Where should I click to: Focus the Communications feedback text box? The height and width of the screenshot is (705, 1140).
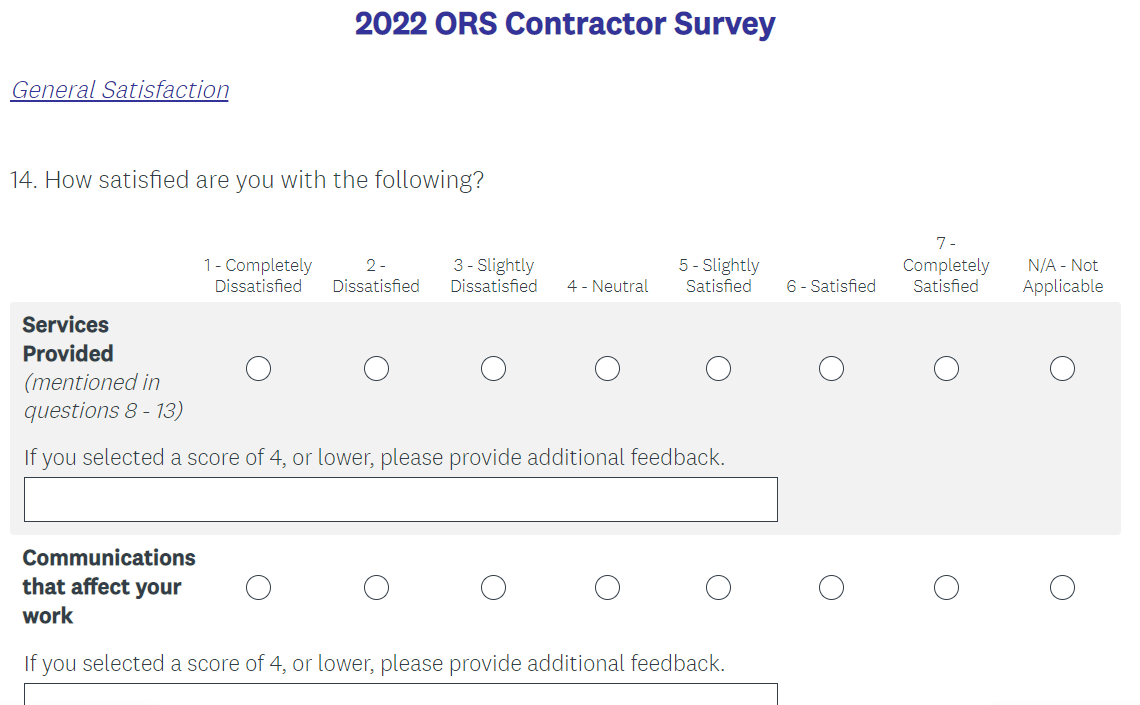click(400, 695)
